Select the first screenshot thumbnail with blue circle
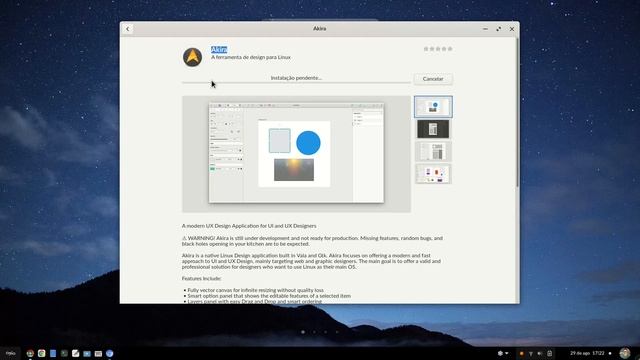This screenshot has height=360, width=640. (x=433, y=107)
